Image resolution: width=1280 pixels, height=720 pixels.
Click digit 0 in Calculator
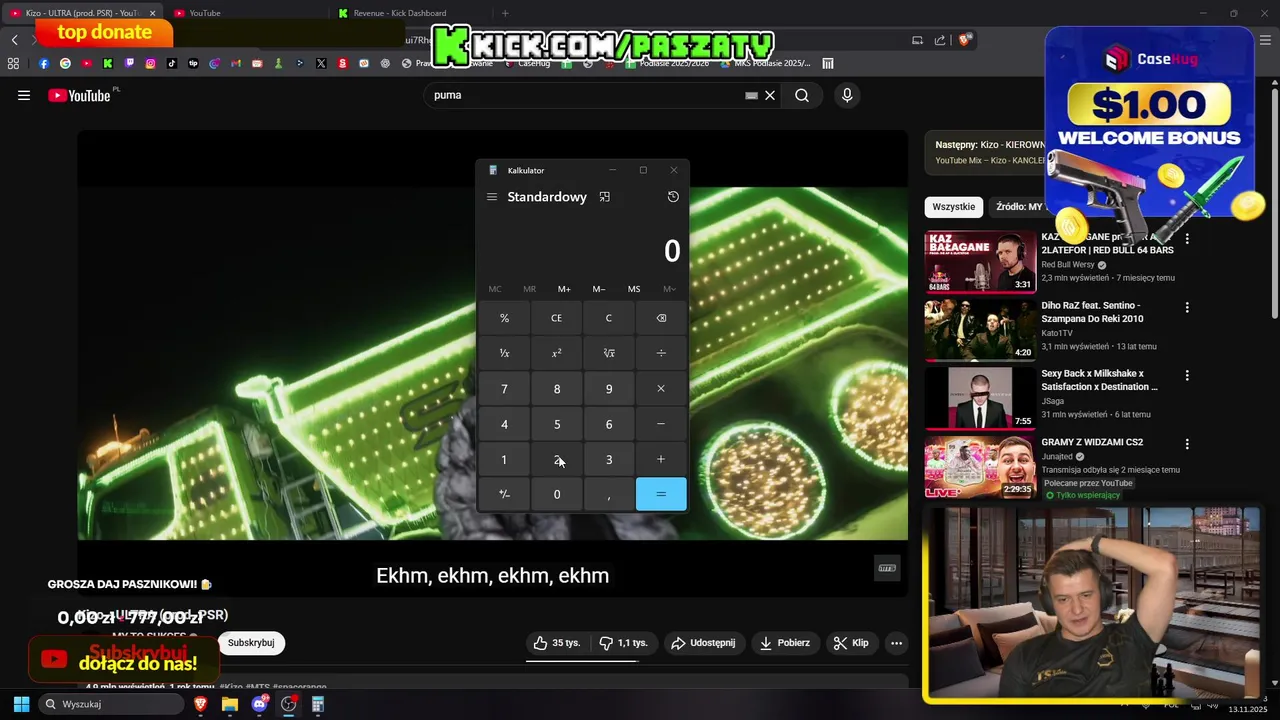[557, 494]
